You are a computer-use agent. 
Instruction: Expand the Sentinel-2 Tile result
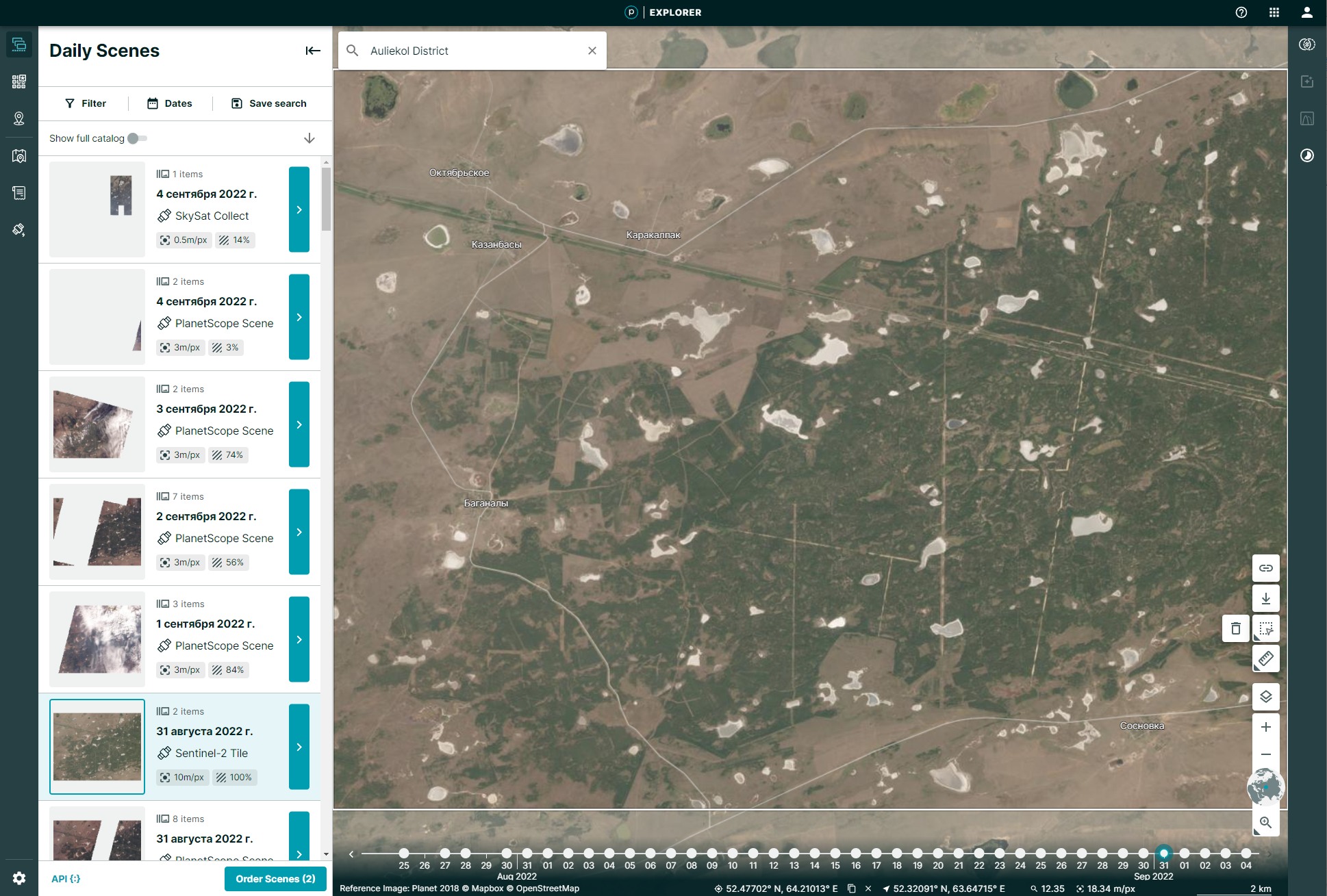tap(299, 747)
